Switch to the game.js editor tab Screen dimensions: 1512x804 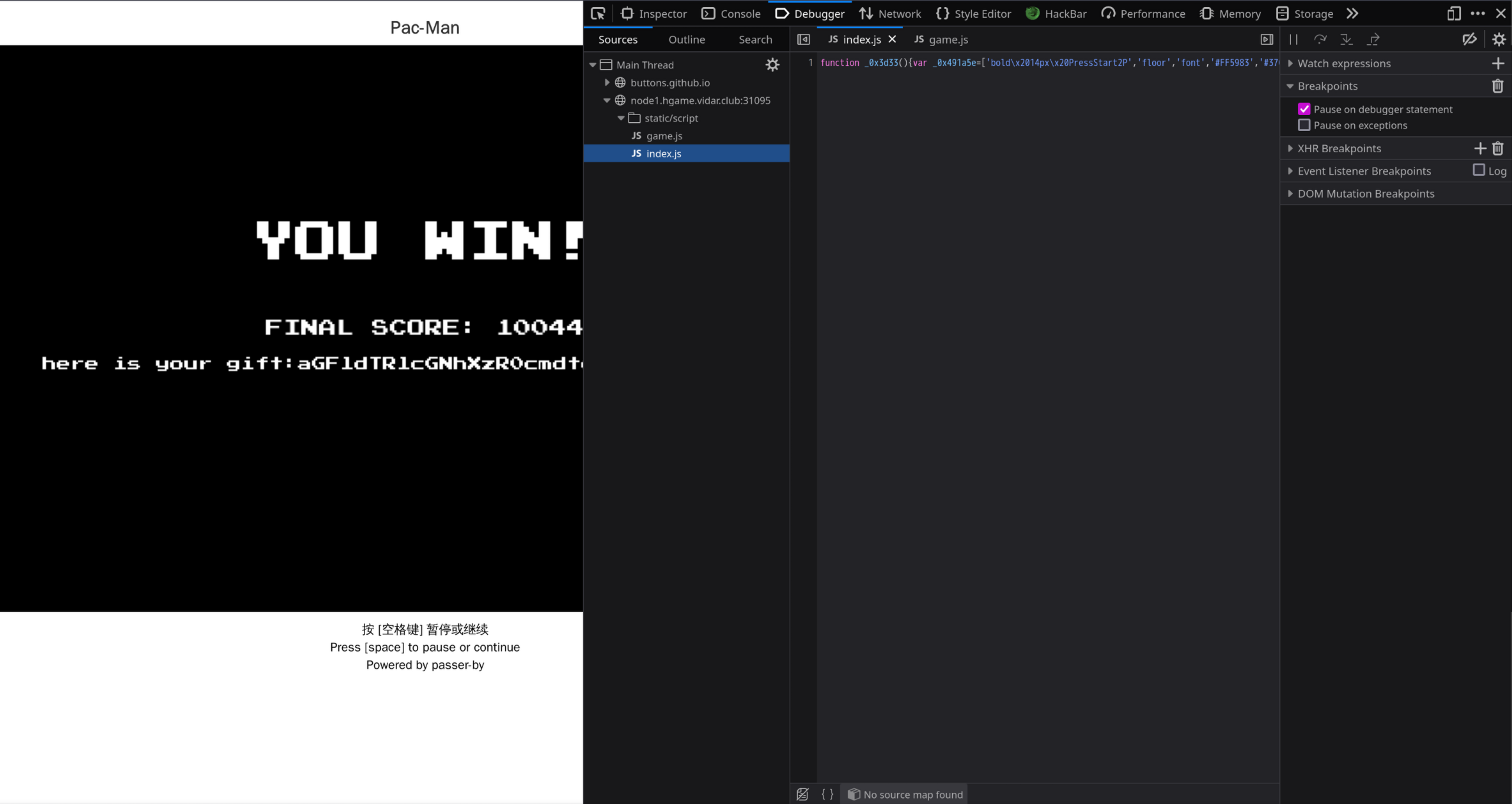point(941,40)
